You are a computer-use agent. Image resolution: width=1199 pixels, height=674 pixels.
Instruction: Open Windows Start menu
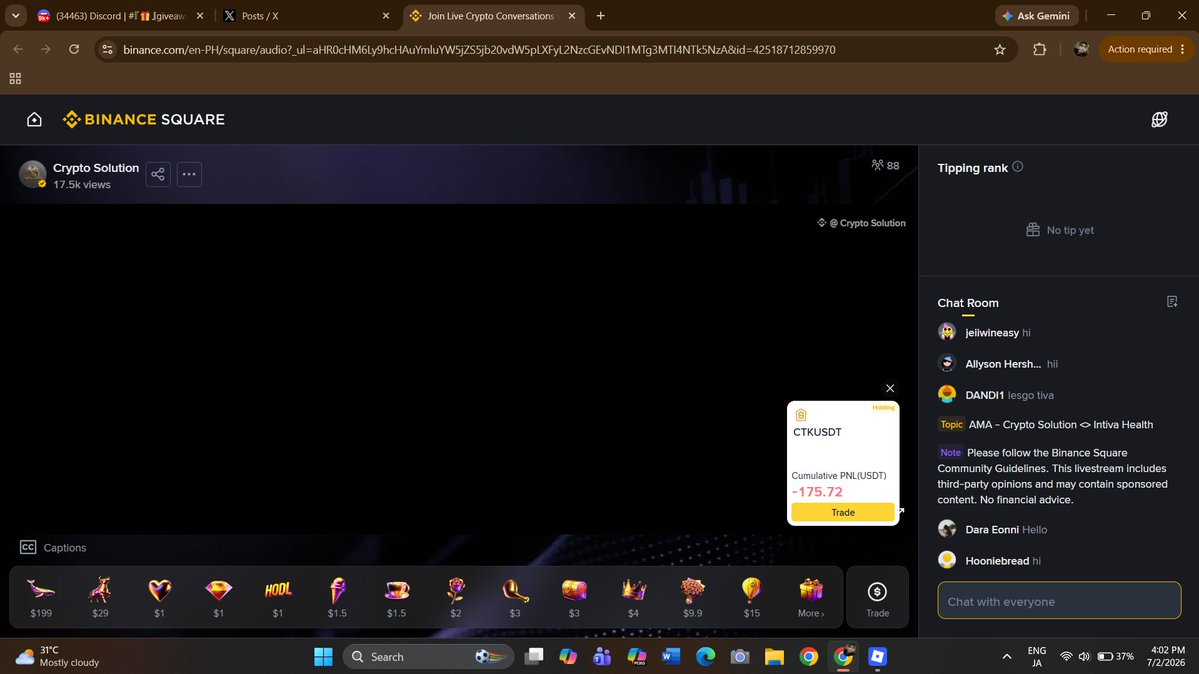click(323, 656)
